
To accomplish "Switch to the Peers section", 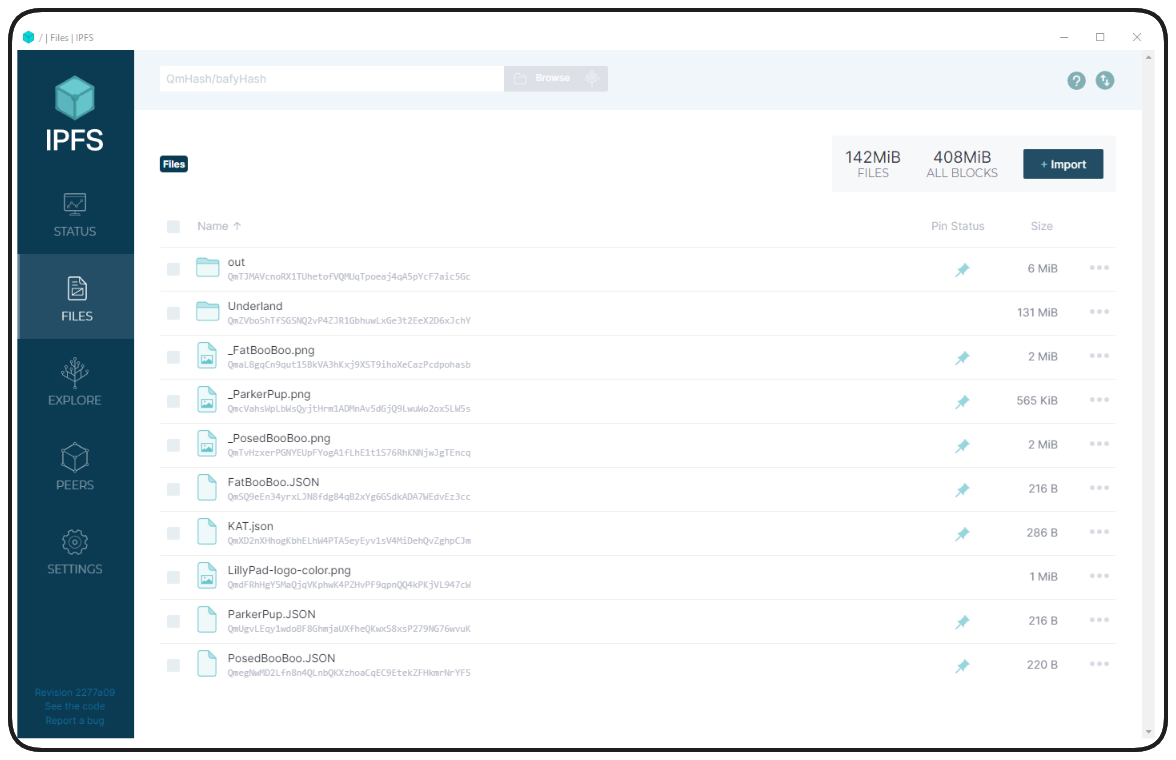I will point(75,468).
